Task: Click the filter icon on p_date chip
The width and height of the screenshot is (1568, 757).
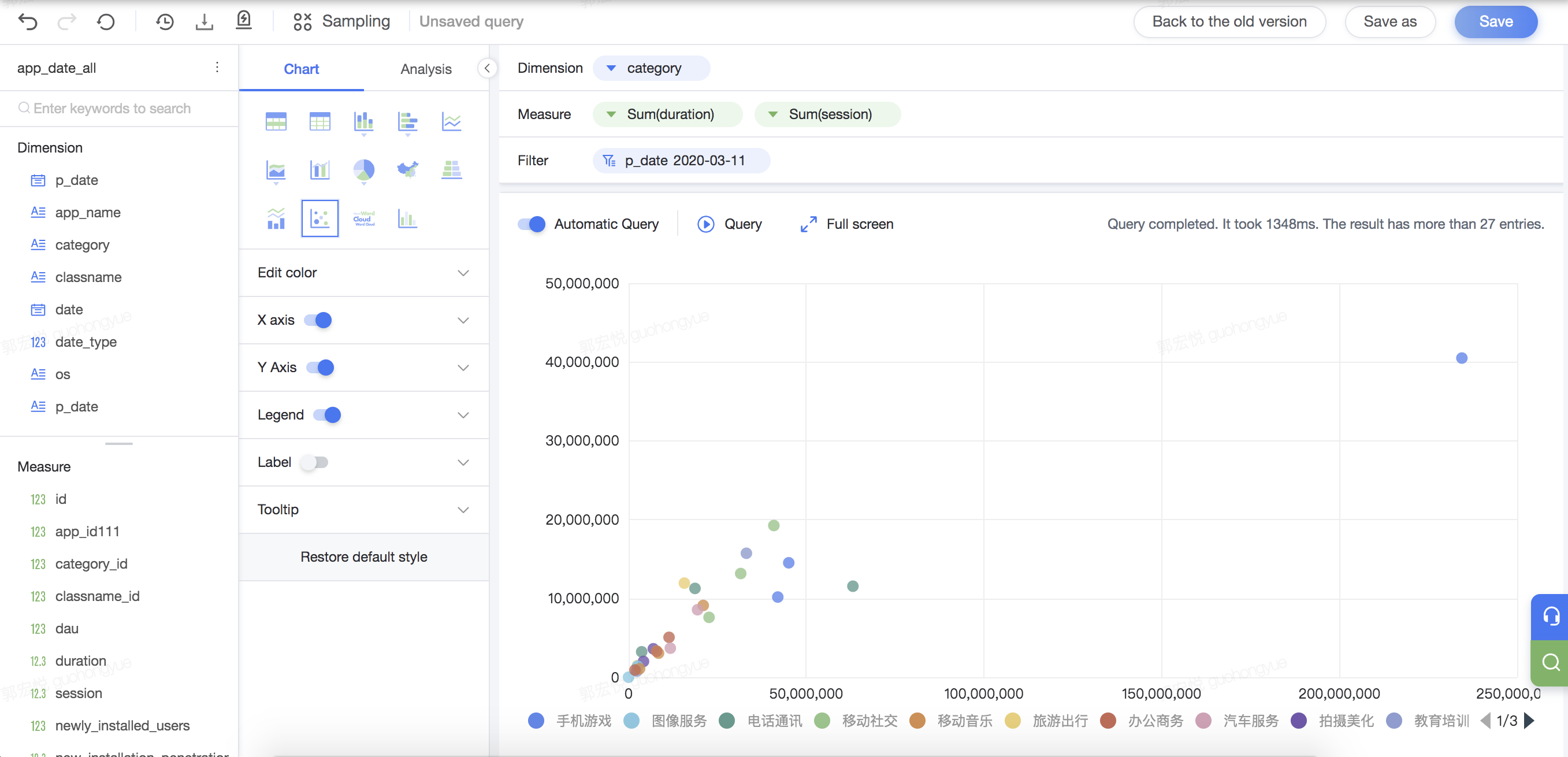Action: tap(609, 160)
